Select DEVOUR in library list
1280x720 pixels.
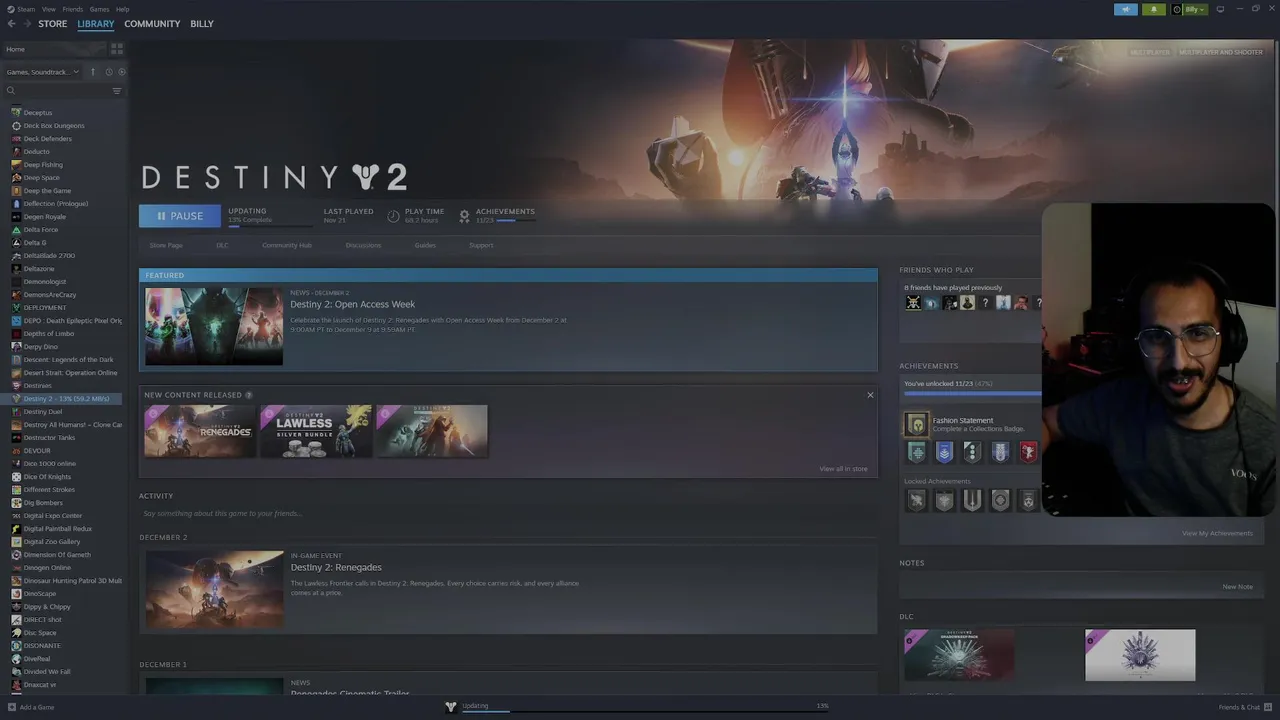pos(37,450)
